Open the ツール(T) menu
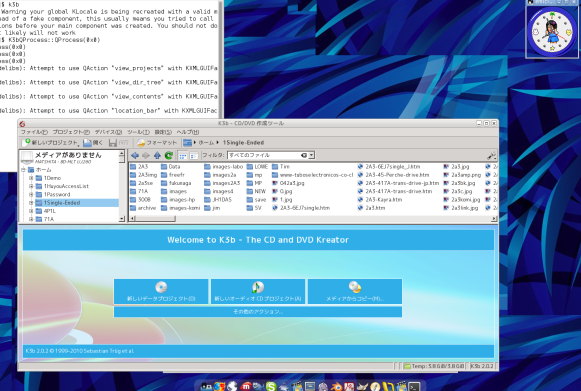581x391 pixels. point(139,132)
